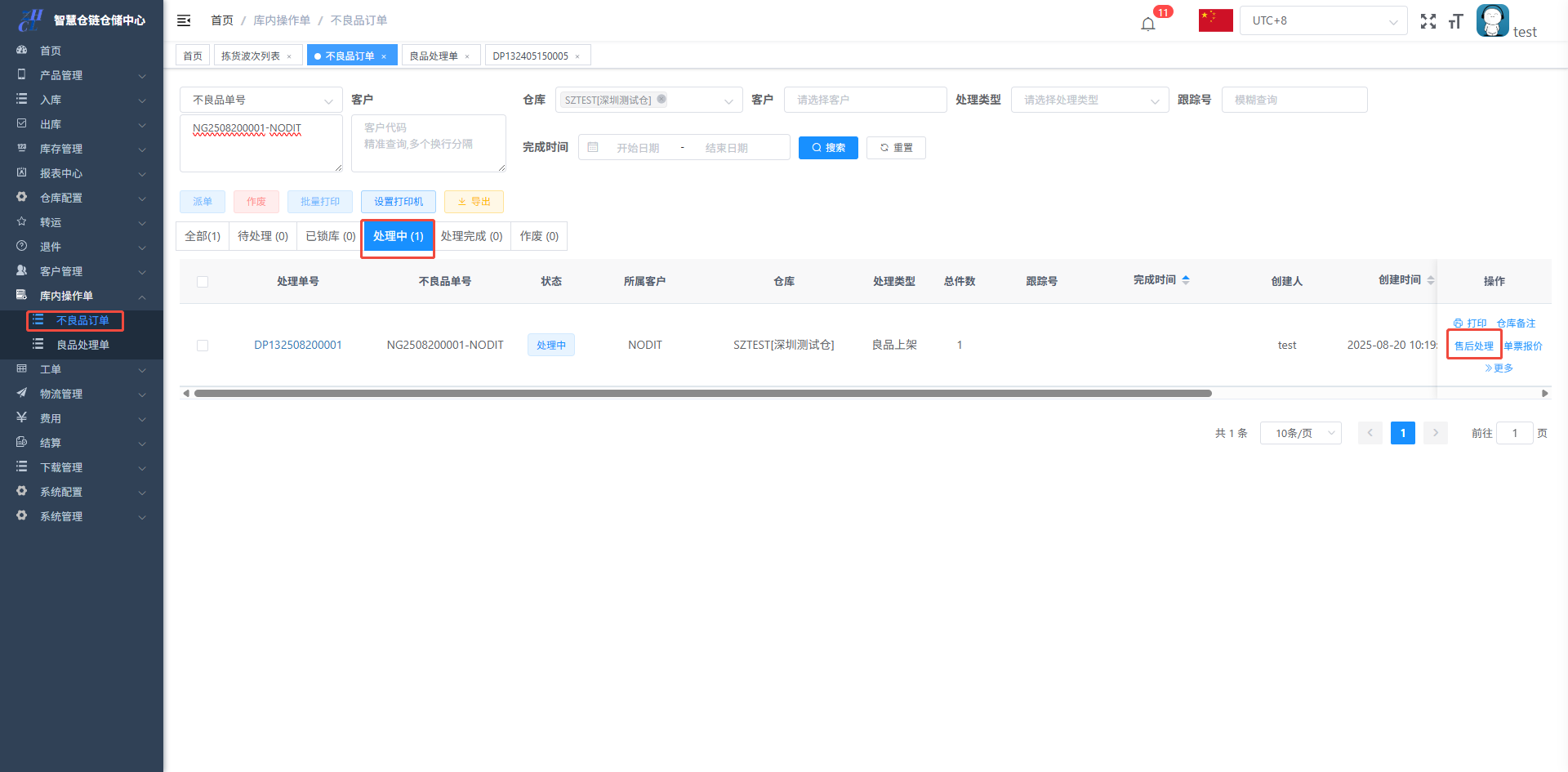The height and width of the screenshot is (772, 1568).
Task: Click the horizontal table scrollbar
Action: [x=702, y=394]
